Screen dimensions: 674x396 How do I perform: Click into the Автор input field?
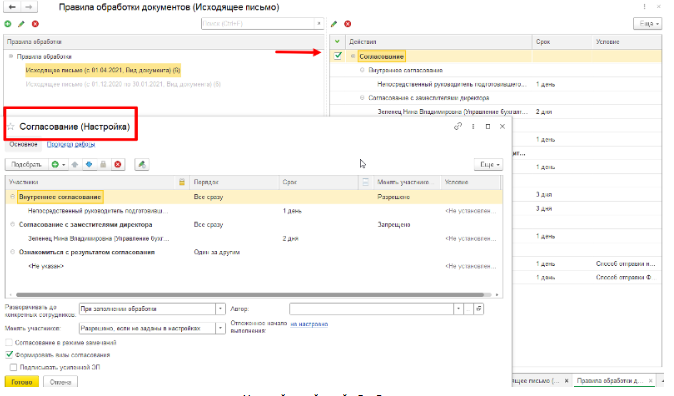(x=371, y=309)
